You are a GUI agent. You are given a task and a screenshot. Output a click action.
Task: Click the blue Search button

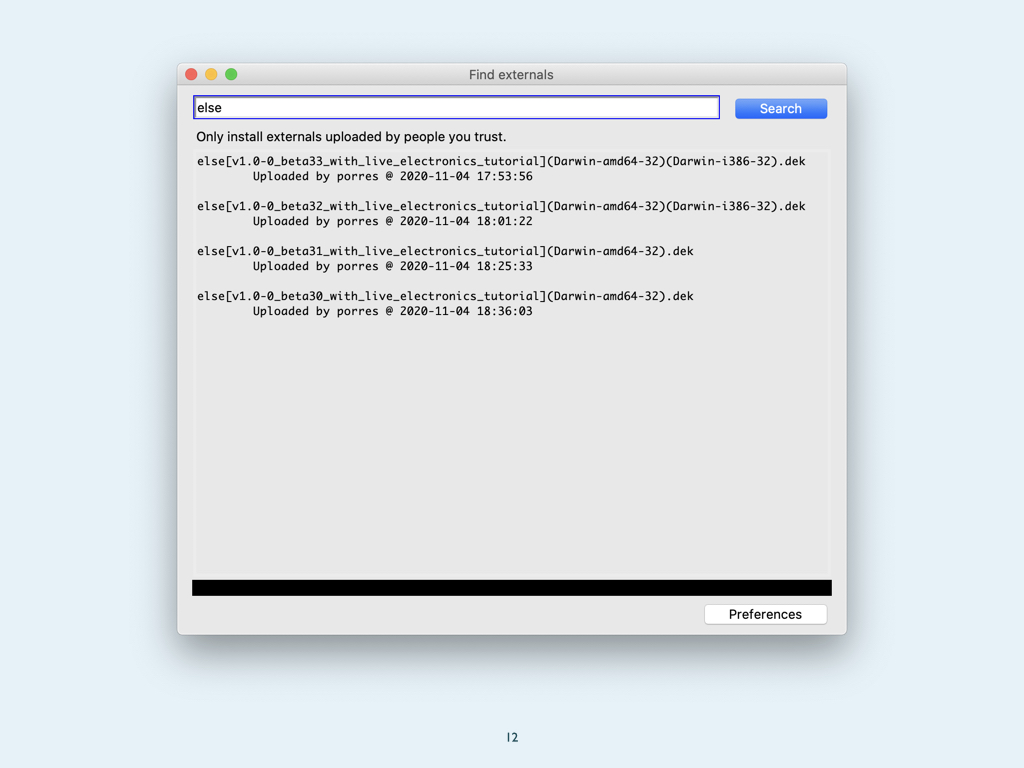(x=780, y=108)
